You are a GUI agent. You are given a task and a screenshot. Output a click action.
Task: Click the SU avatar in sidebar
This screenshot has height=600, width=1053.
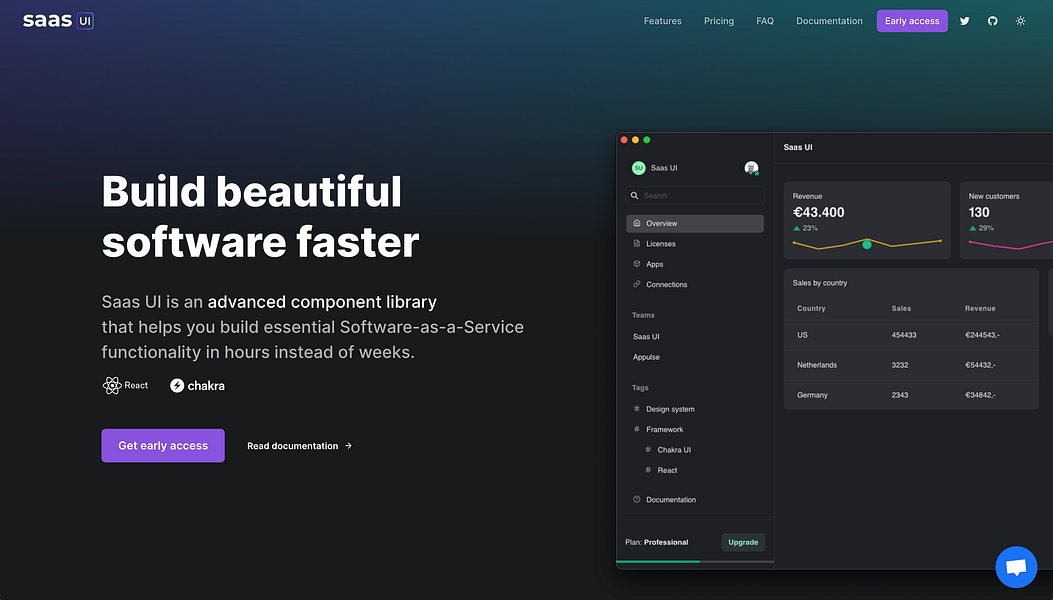(x=638, y=168)
